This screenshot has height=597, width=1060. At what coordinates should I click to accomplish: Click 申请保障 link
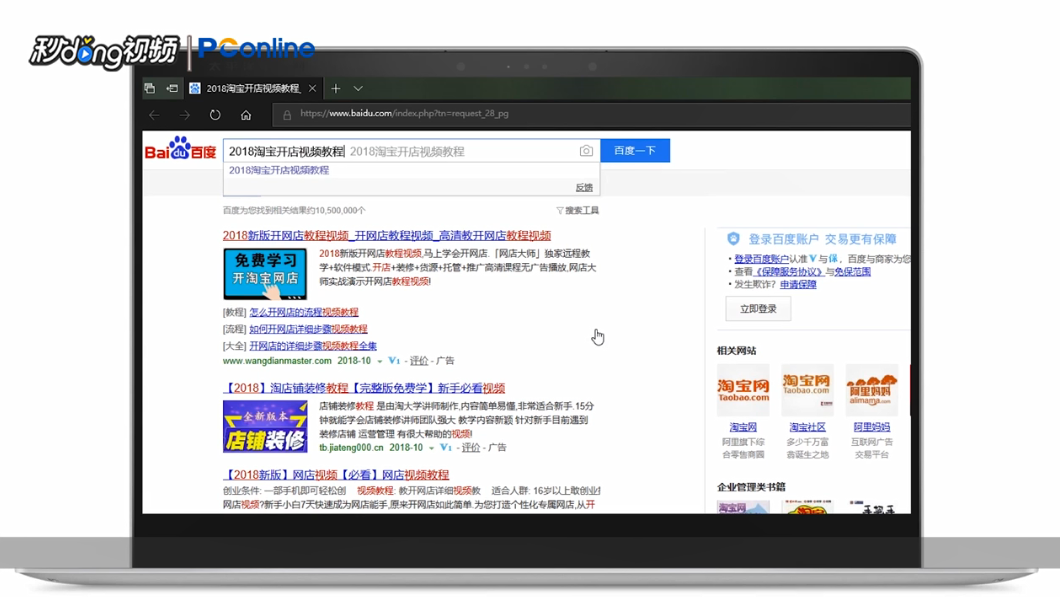[798, 285]
